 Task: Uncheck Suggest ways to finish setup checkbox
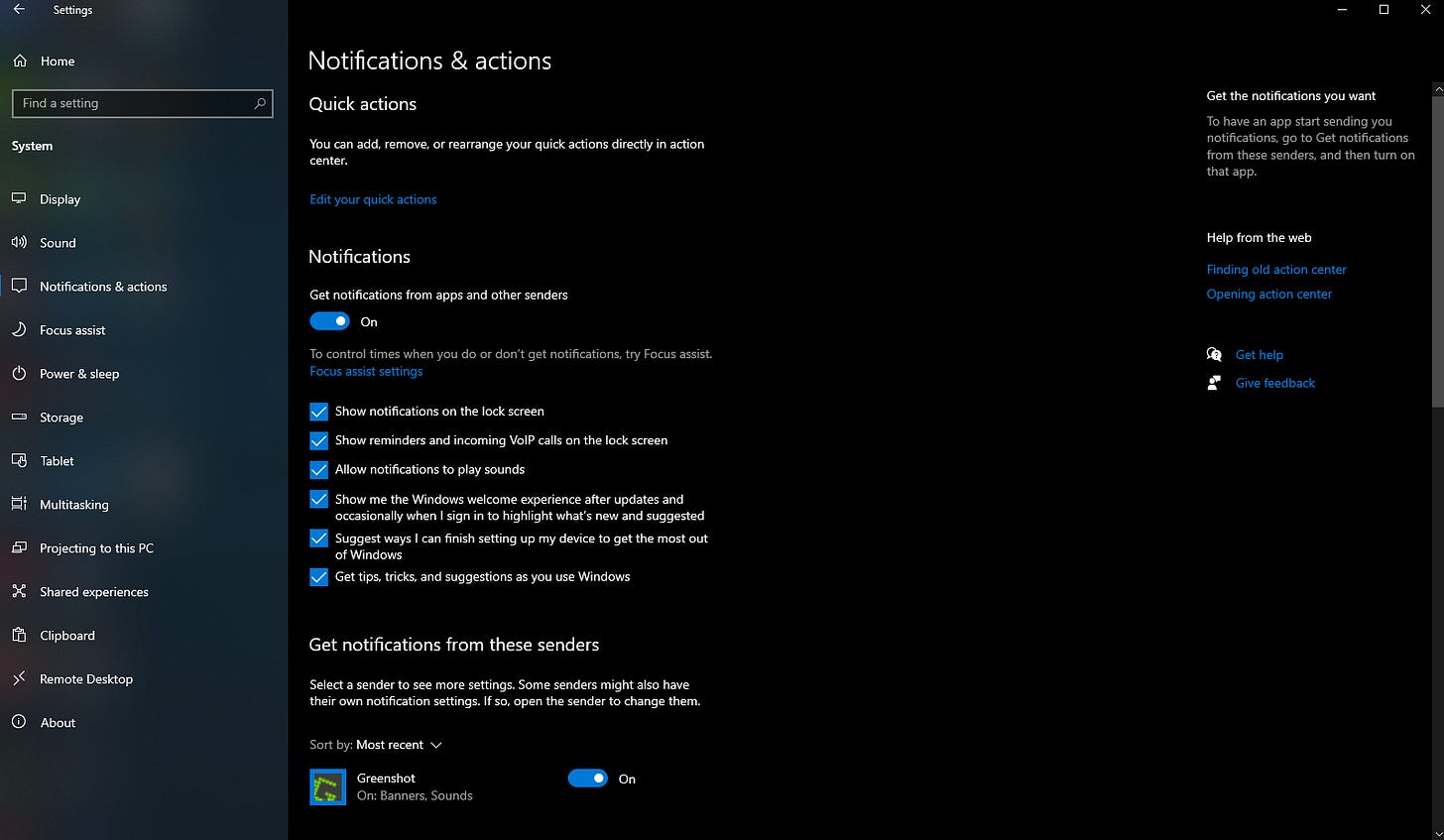[x=318, y=539]
